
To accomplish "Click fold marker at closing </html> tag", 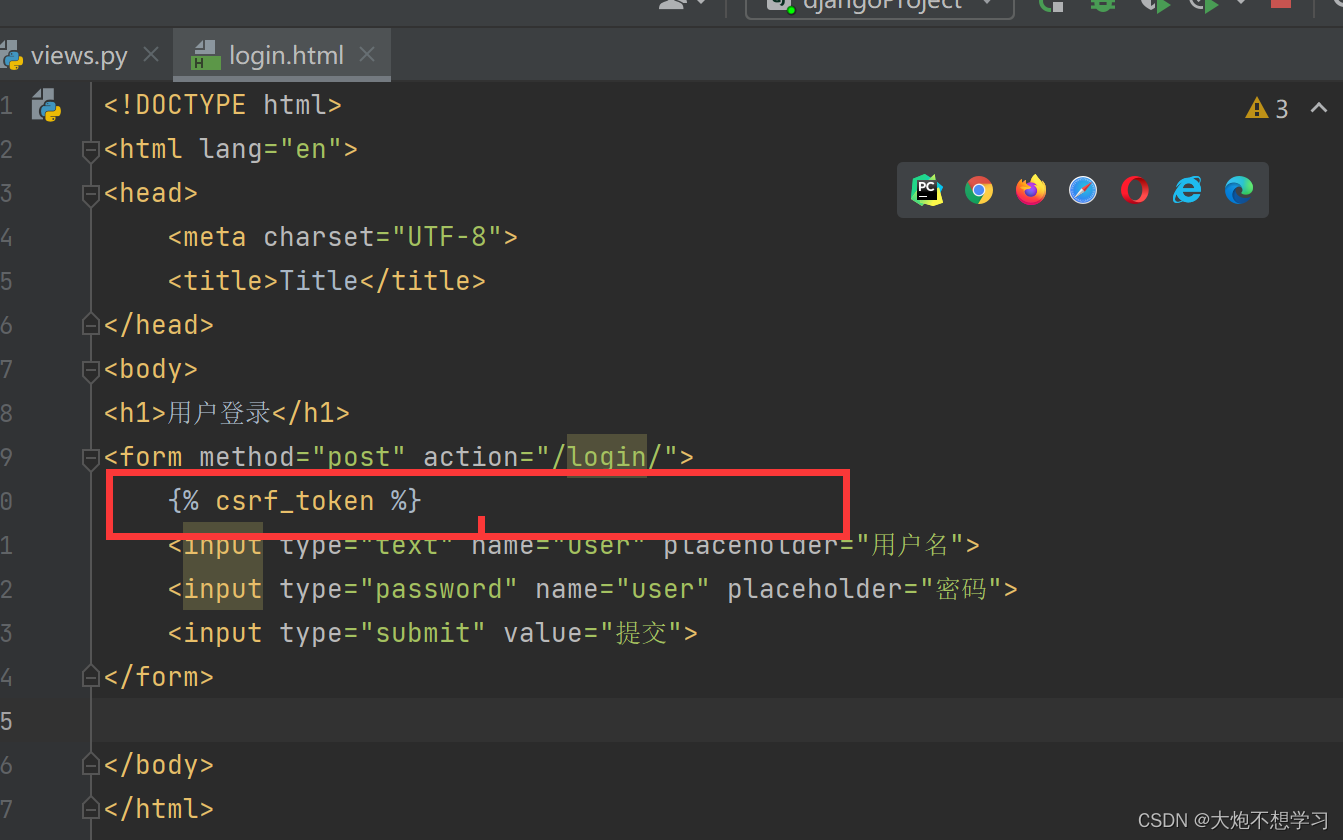I will pos(91,808).
